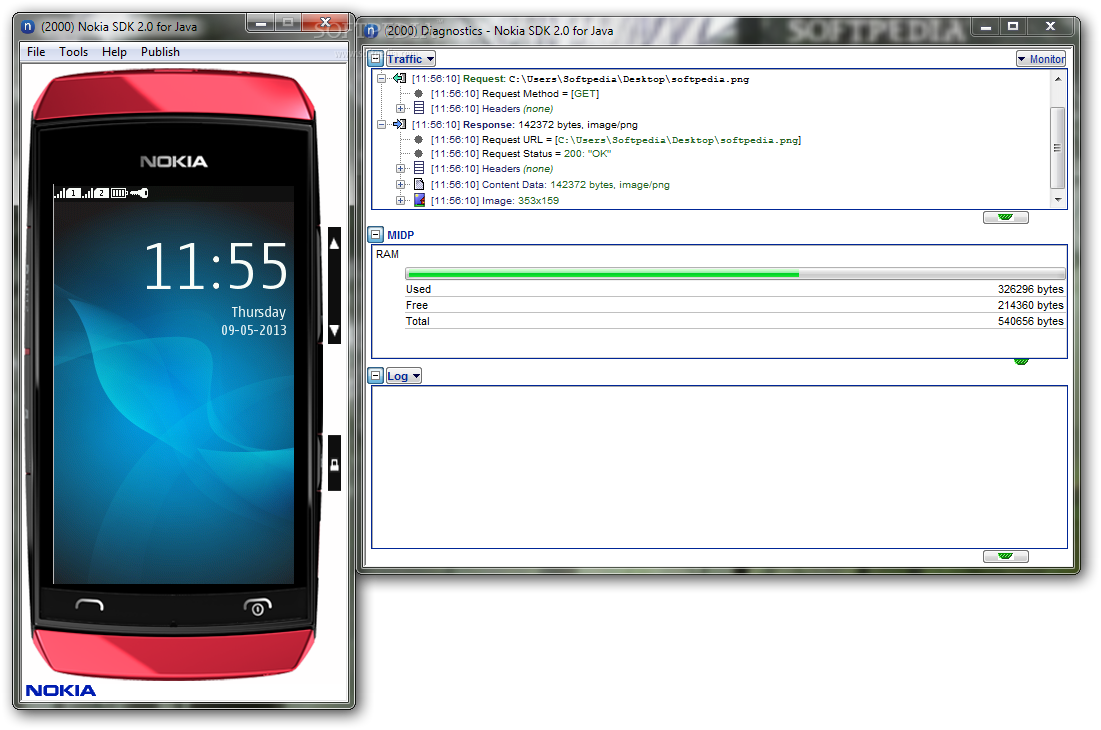Image resolution: width=1101 pixels, height=730 pixels.
Task: Click the phone's volume up side button
Action: click(x=334, y=245)
